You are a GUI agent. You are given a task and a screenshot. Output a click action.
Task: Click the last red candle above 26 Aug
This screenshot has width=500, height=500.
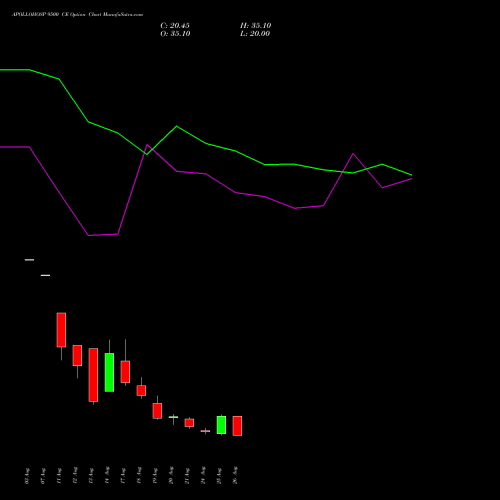pyautogui.click(x=237, y=426)
